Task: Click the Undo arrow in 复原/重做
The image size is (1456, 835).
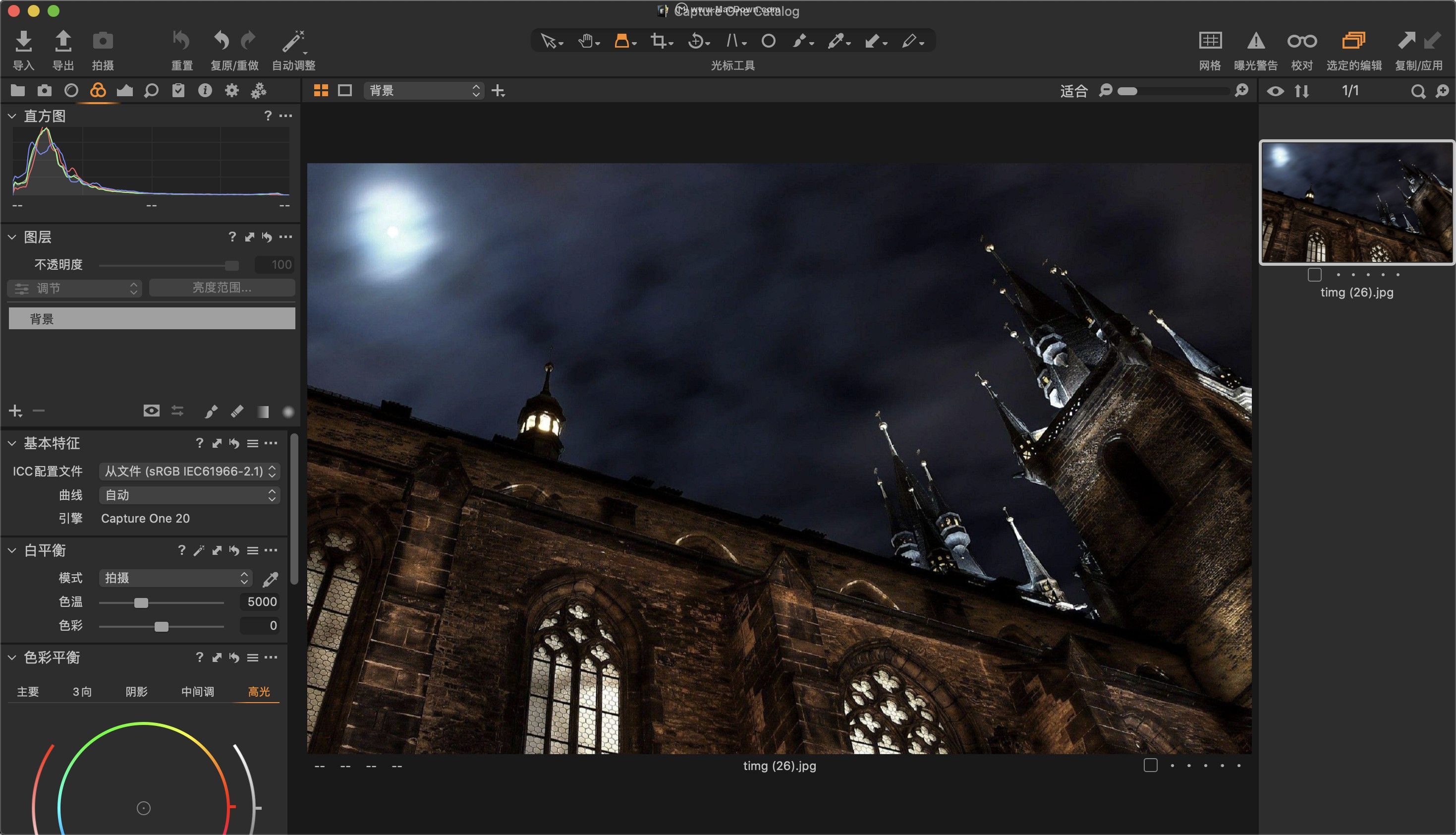Action: 222,41
